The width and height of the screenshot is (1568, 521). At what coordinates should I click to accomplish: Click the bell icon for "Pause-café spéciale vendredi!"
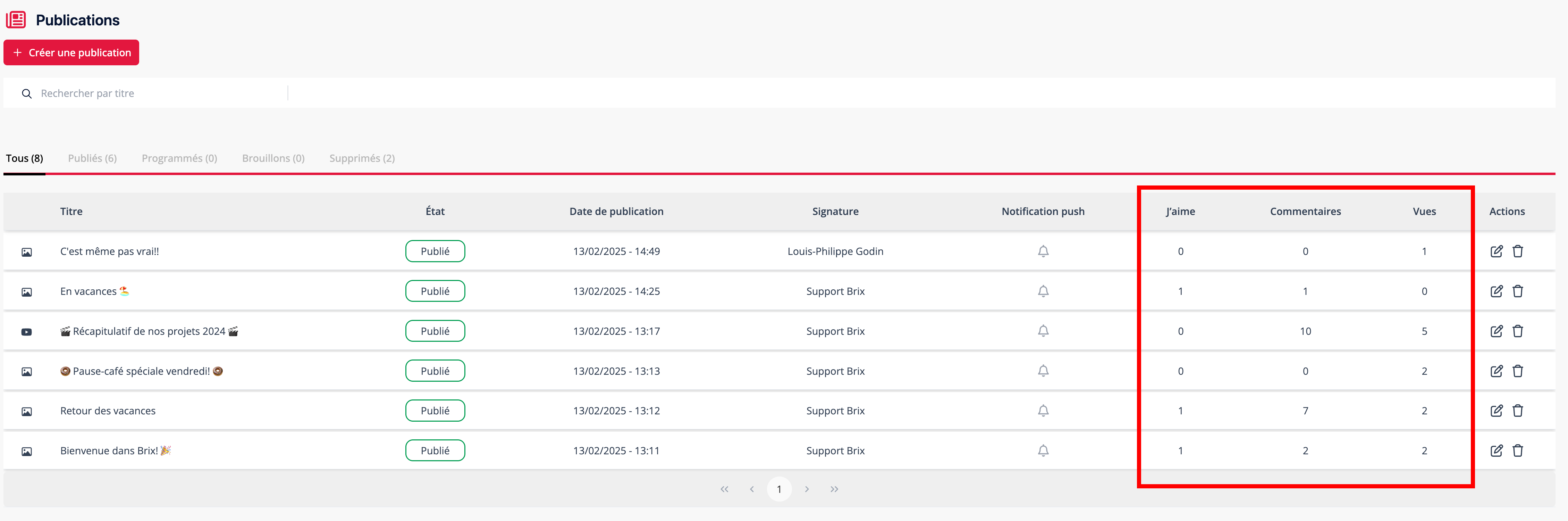pos(1043,371)
